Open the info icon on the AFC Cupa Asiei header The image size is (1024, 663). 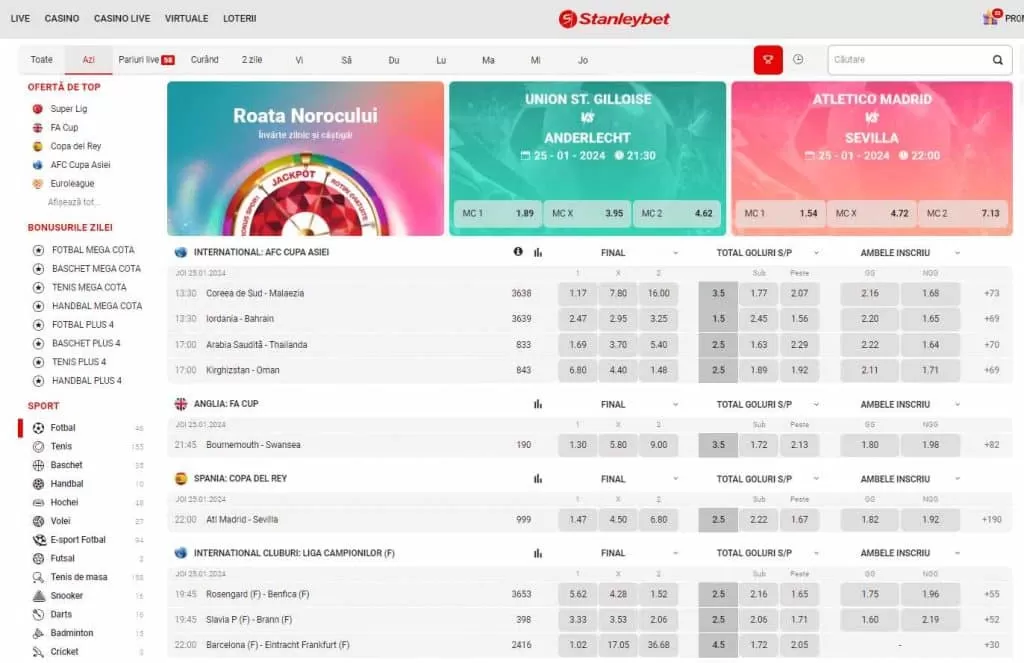point(517,252)
